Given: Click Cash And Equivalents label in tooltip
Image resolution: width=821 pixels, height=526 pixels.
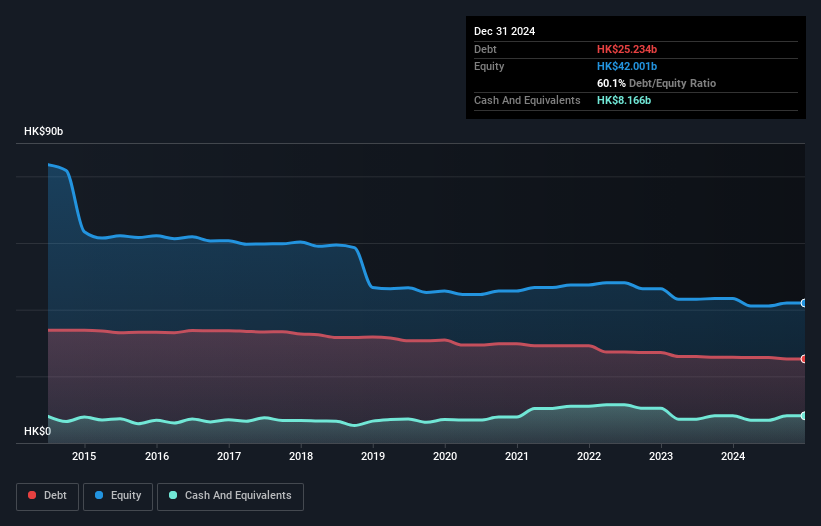Looking at the screenshot, I should pos(527,100).
